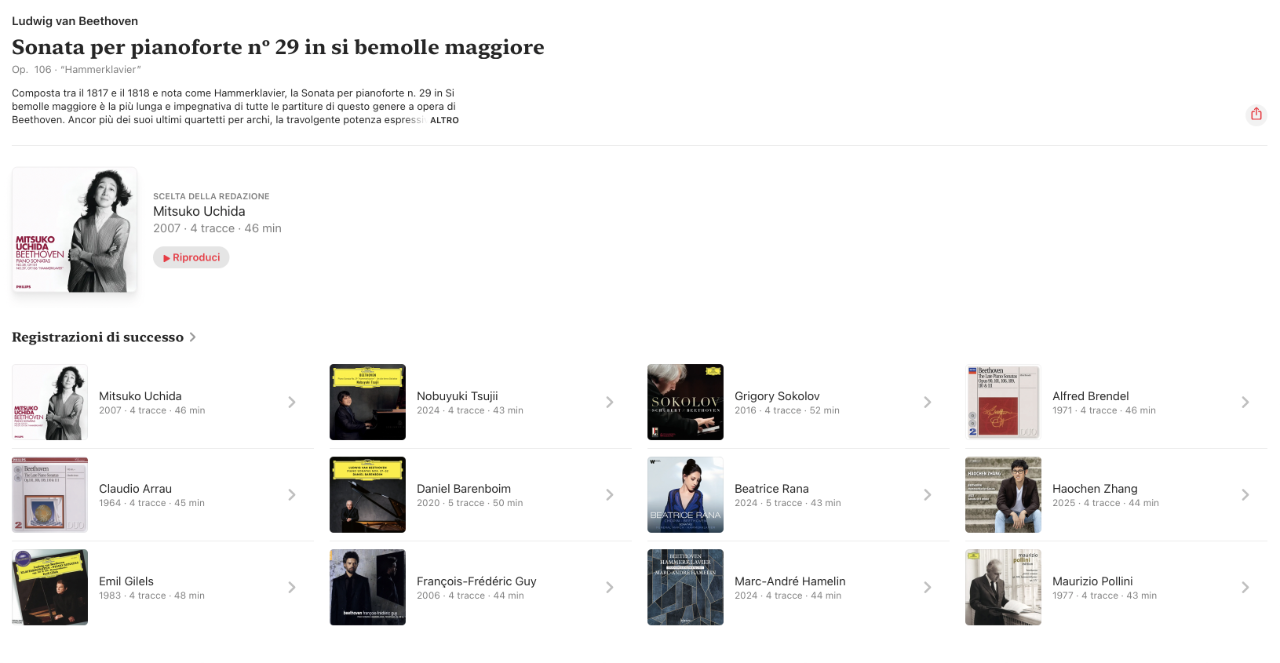Click chevron next to Beatrice Rana

927,495
